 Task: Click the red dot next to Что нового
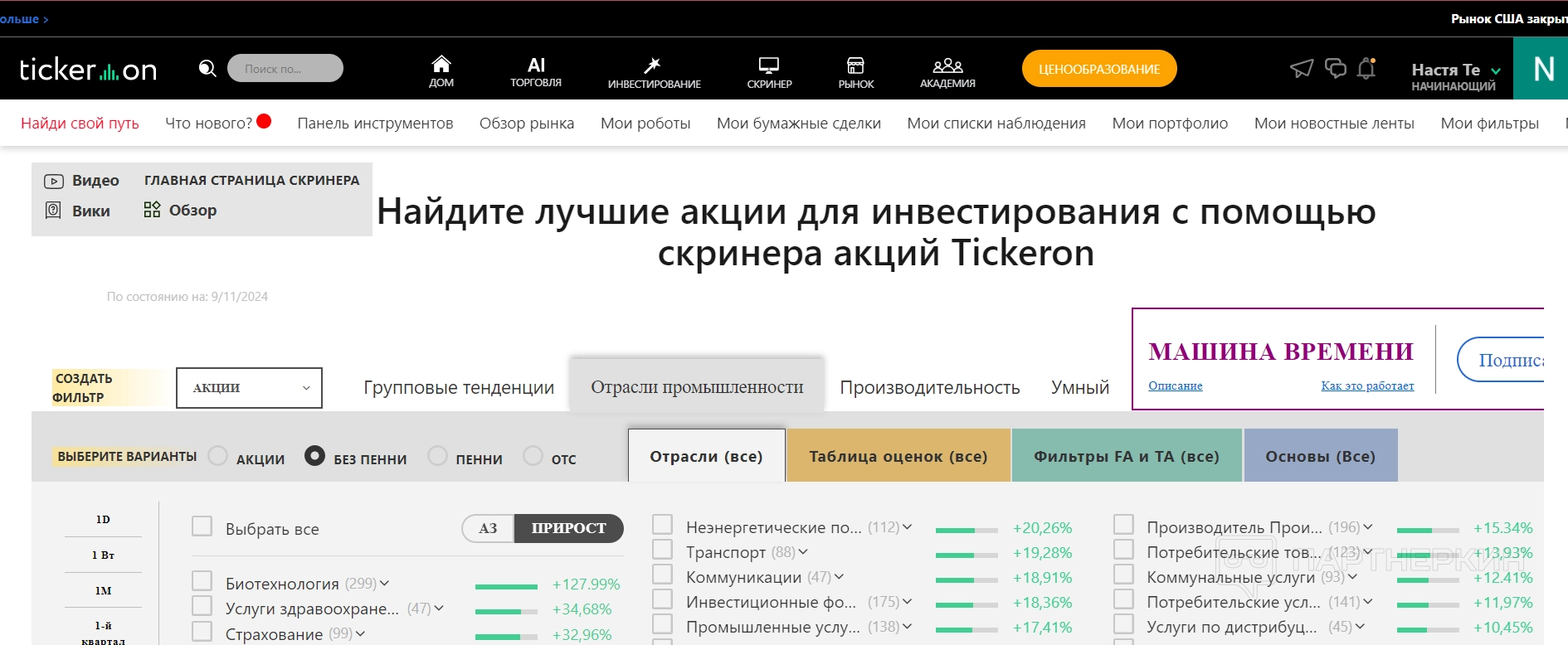click(x=265, y=121)
